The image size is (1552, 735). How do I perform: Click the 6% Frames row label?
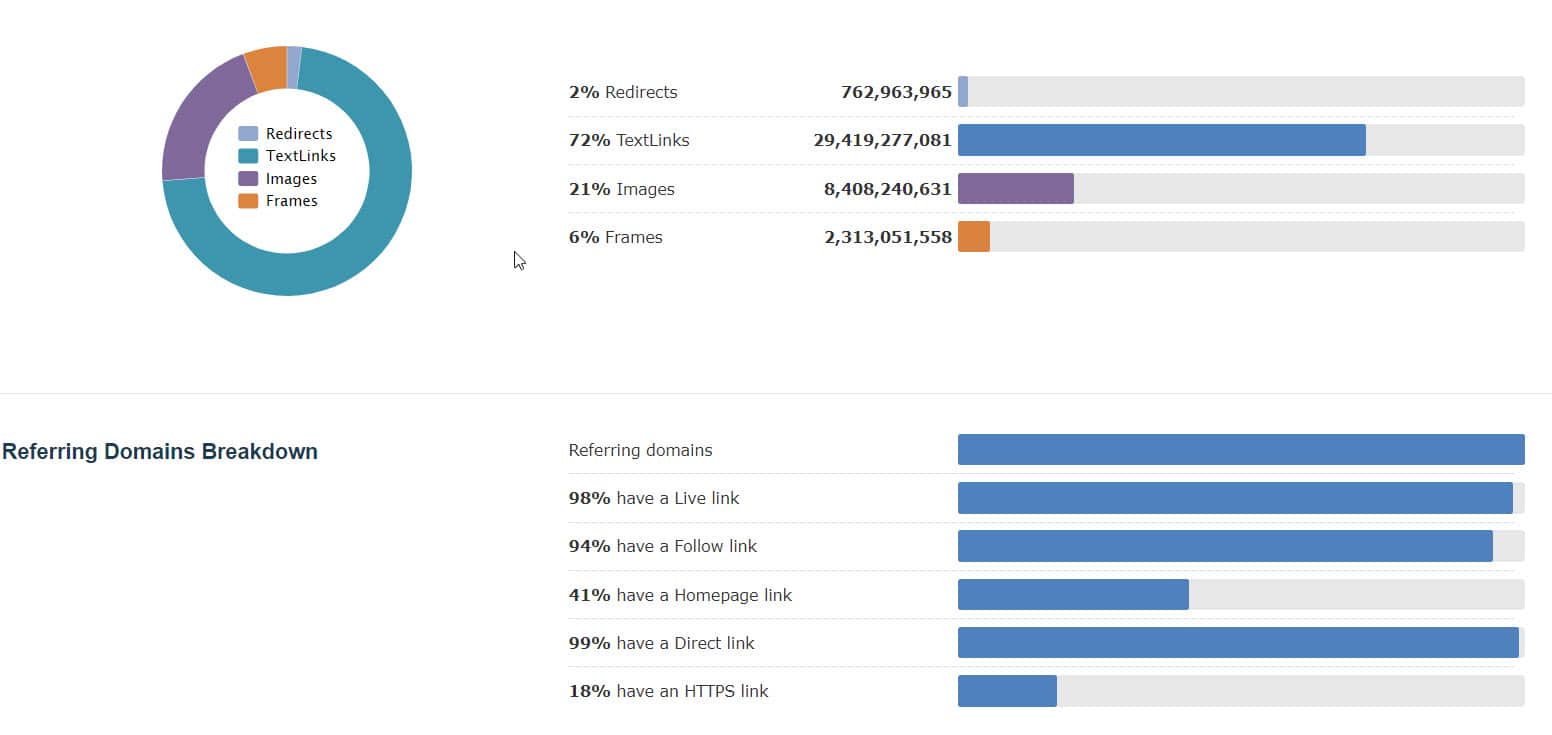pos(615,237)
